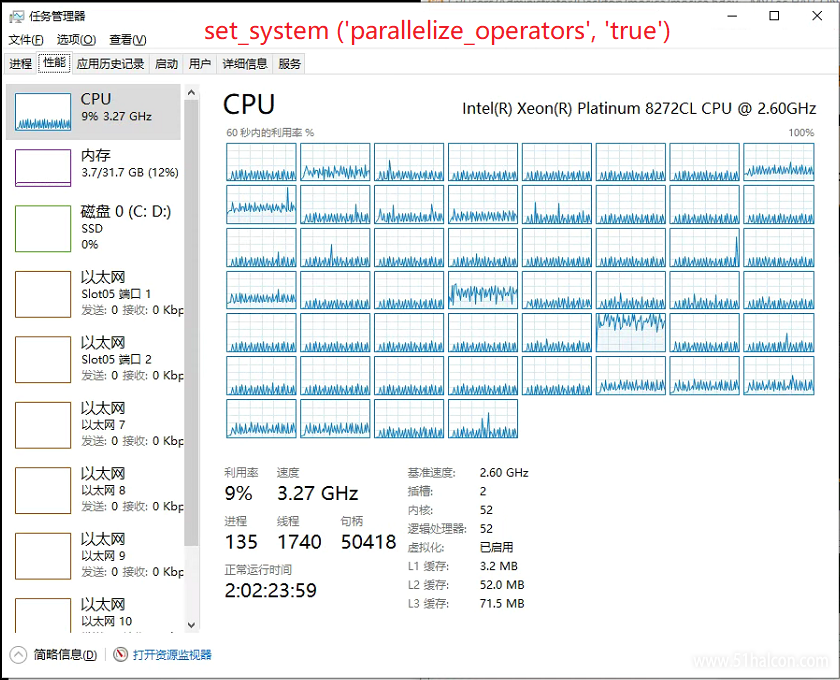Switch to the 用户 tab

pyautogui.click(x=199, y=64)
